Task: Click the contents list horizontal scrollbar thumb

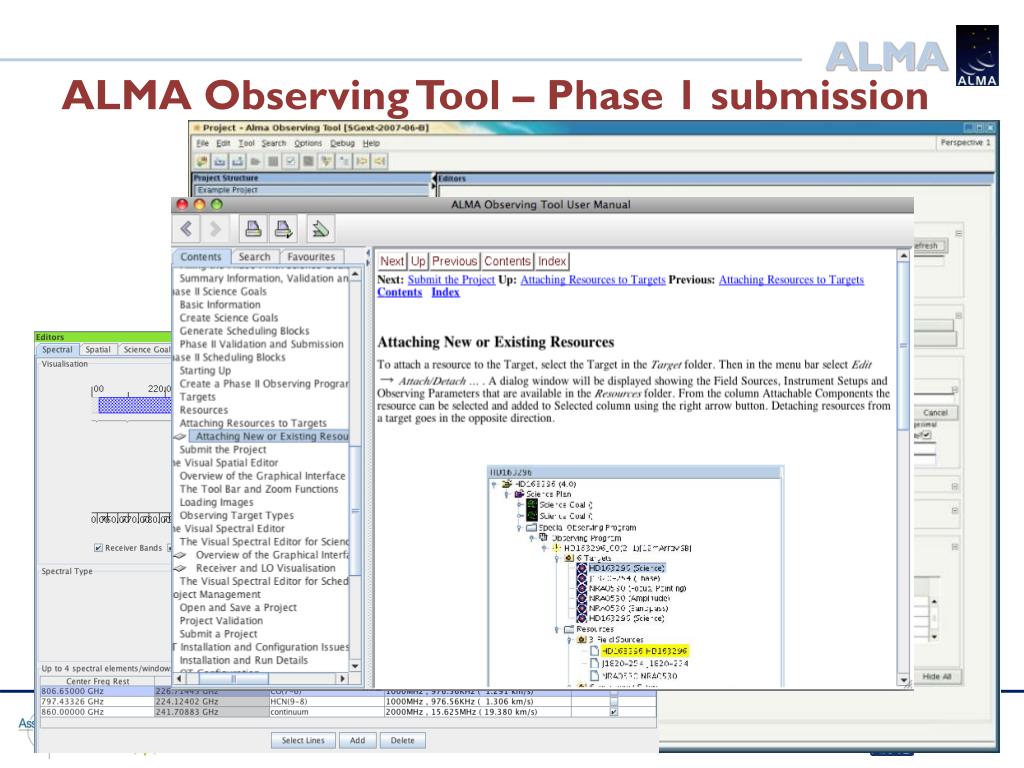Action: pos(234,679)
